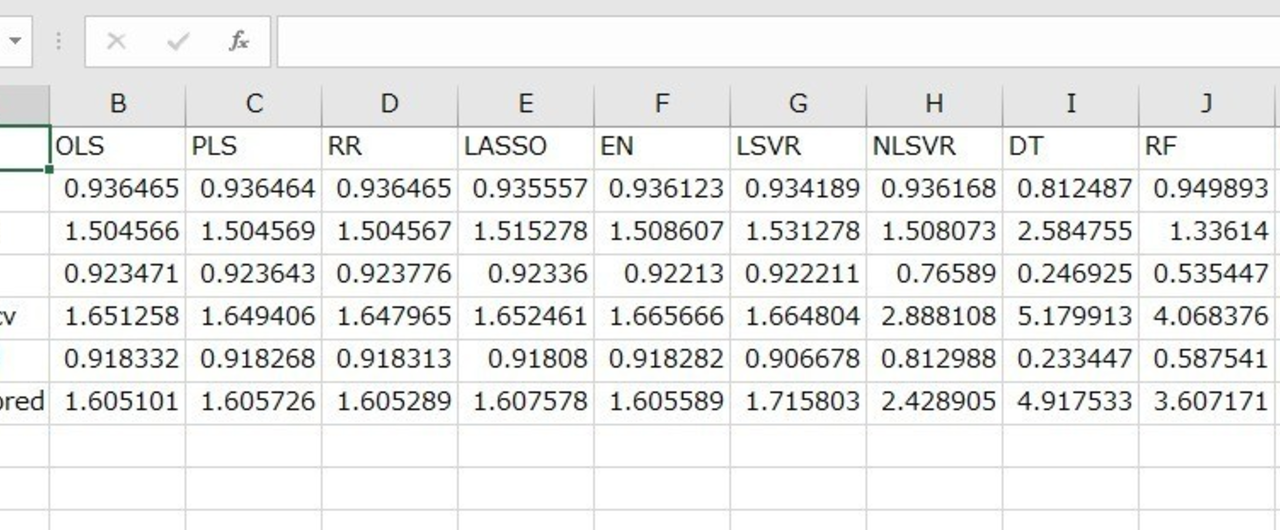Viewport: 1280px width, 530px height.
Task: Select cell with value 1.605101
Action: coord(118,402)
